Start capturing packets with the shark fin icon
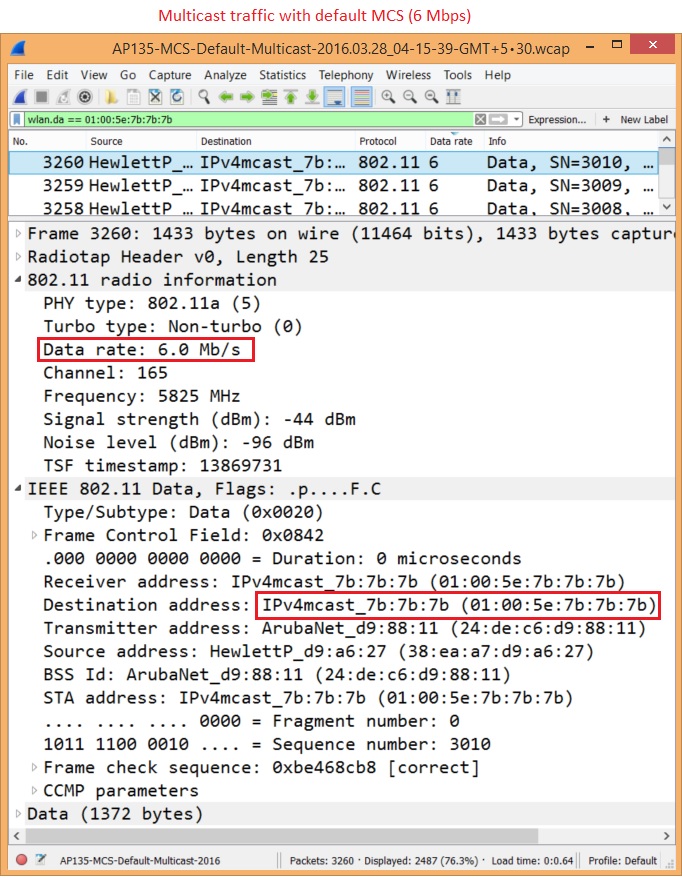The image size is (682, 878). 21,96
